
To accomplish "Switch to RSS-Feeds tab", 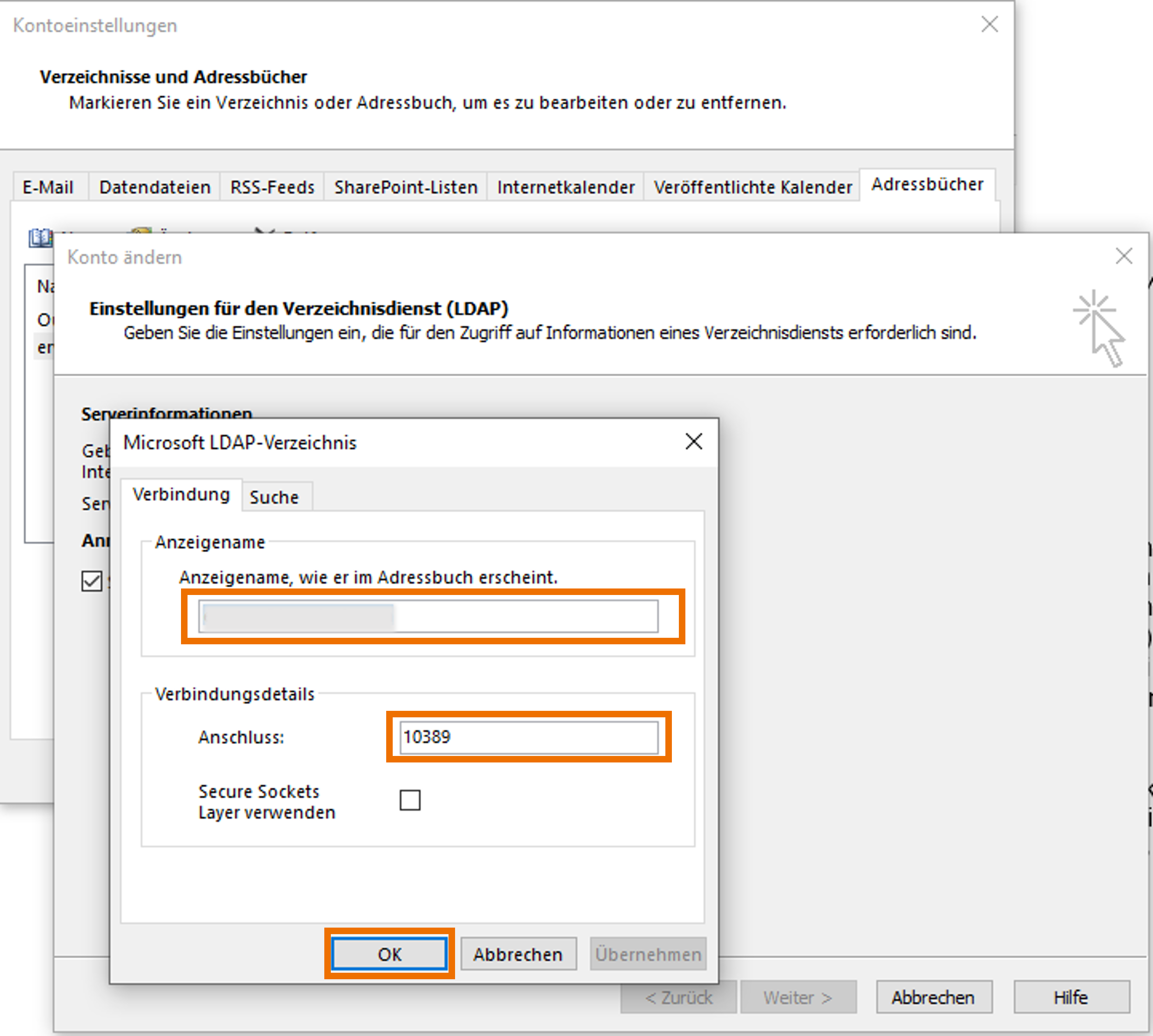I will [272, 187].
